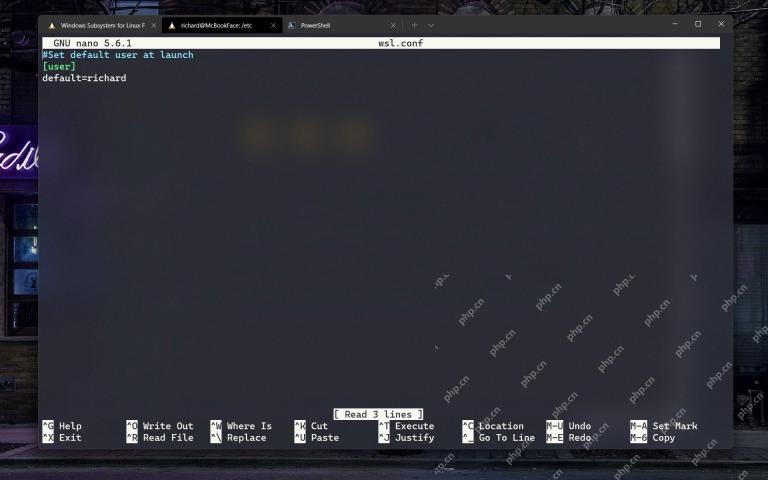Click the ^X Exit shortcut label
The width and height of the screenshot is (768, 480).
coord(62,437)
